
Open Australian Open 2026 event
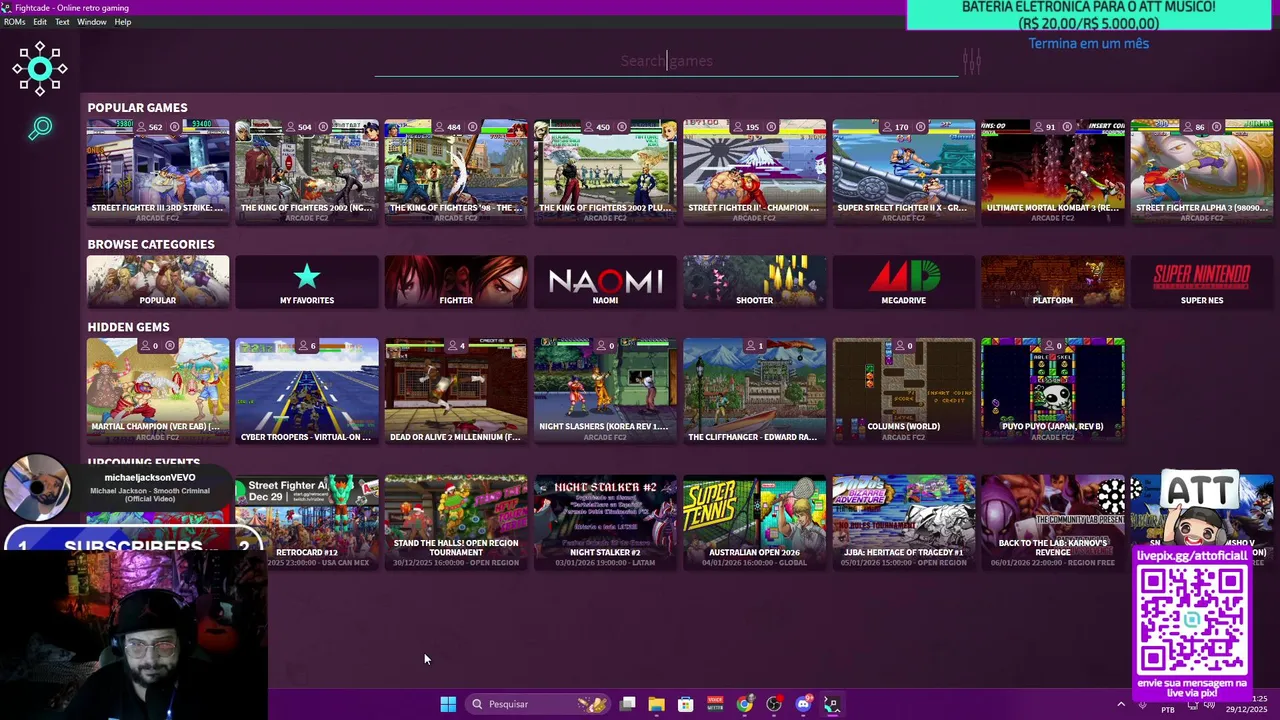[754, 522]
